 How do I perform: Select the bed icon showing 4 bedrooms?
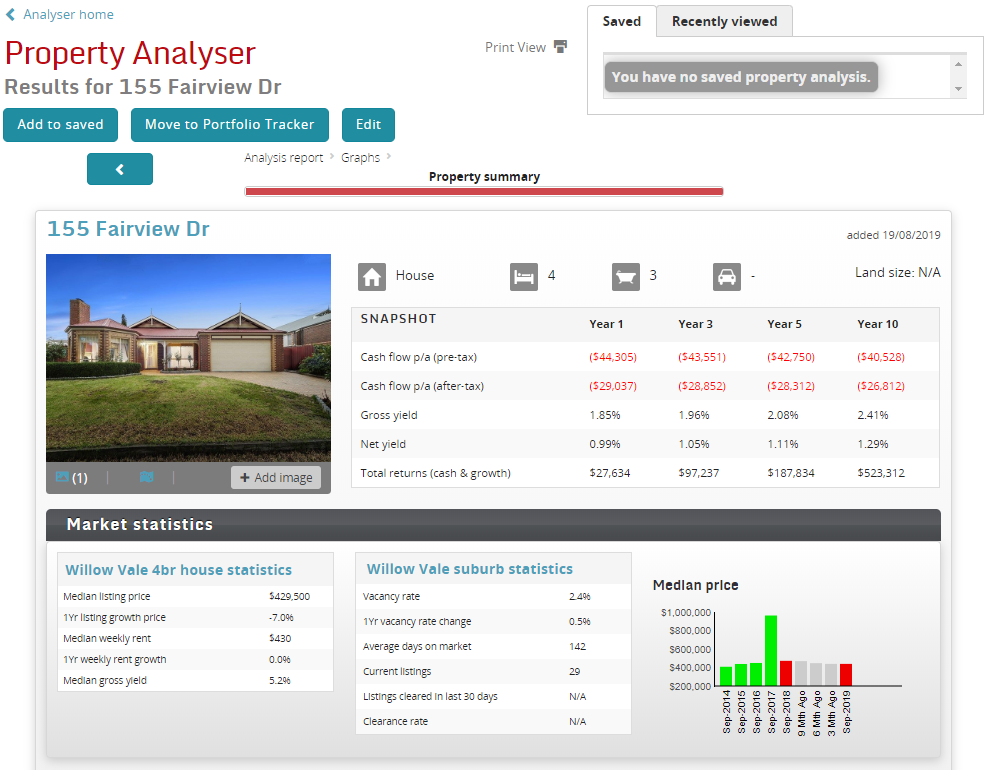(524, 276)
